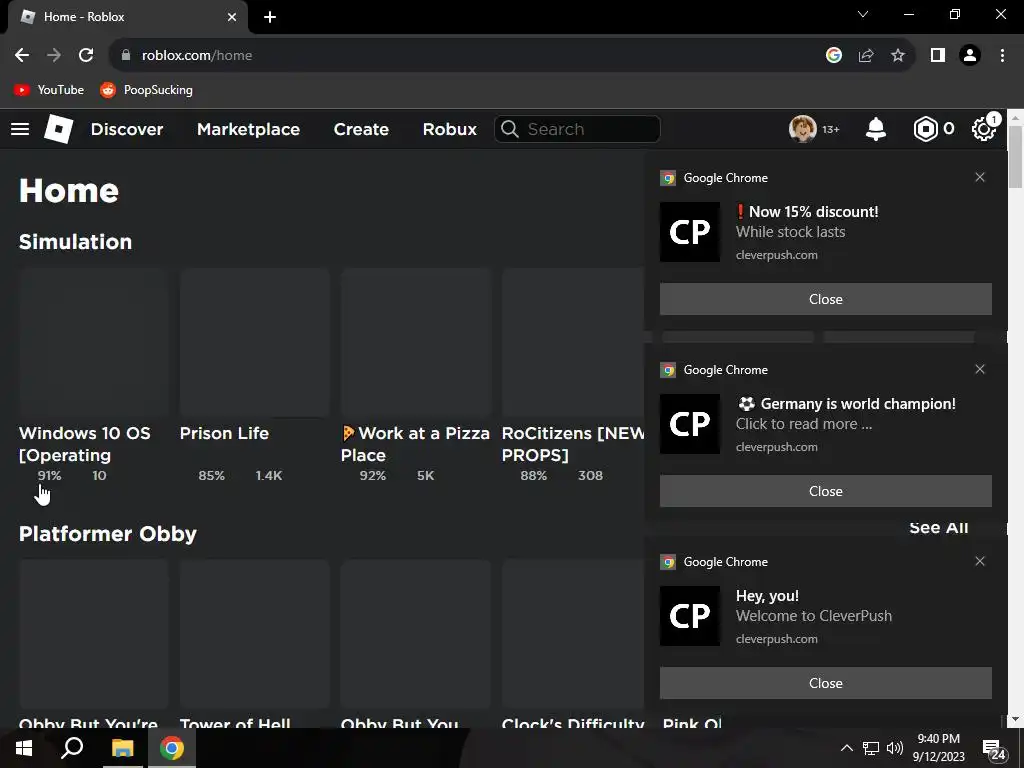The image size is (1024, 768).
Task: Open the Roblox settings gear
Action: (984, 129)
